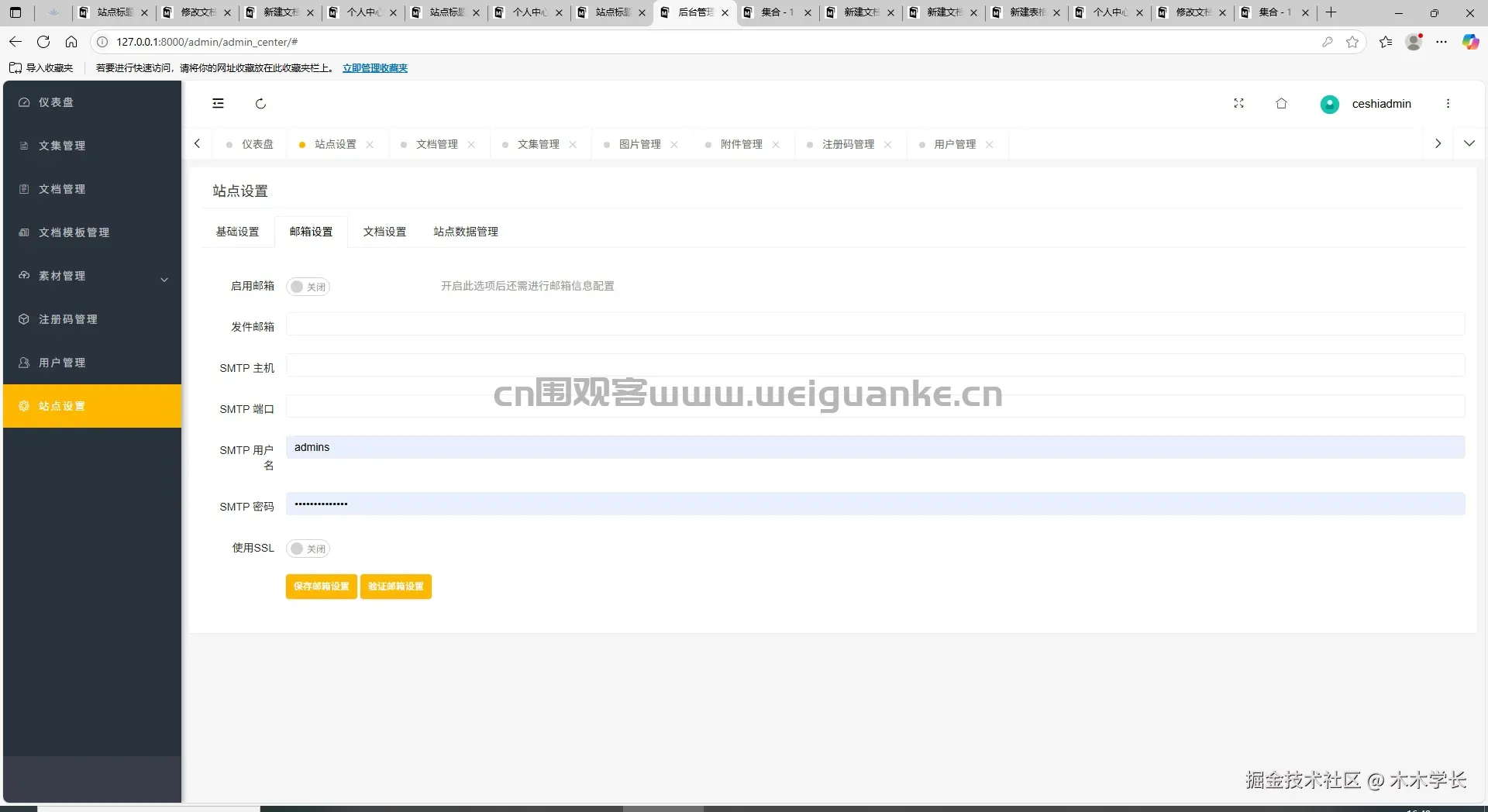Screen dimensions: 1488x812
Task: Close the 用户管理 page tab
Action: pyautogui.click(x=989, y=145)
